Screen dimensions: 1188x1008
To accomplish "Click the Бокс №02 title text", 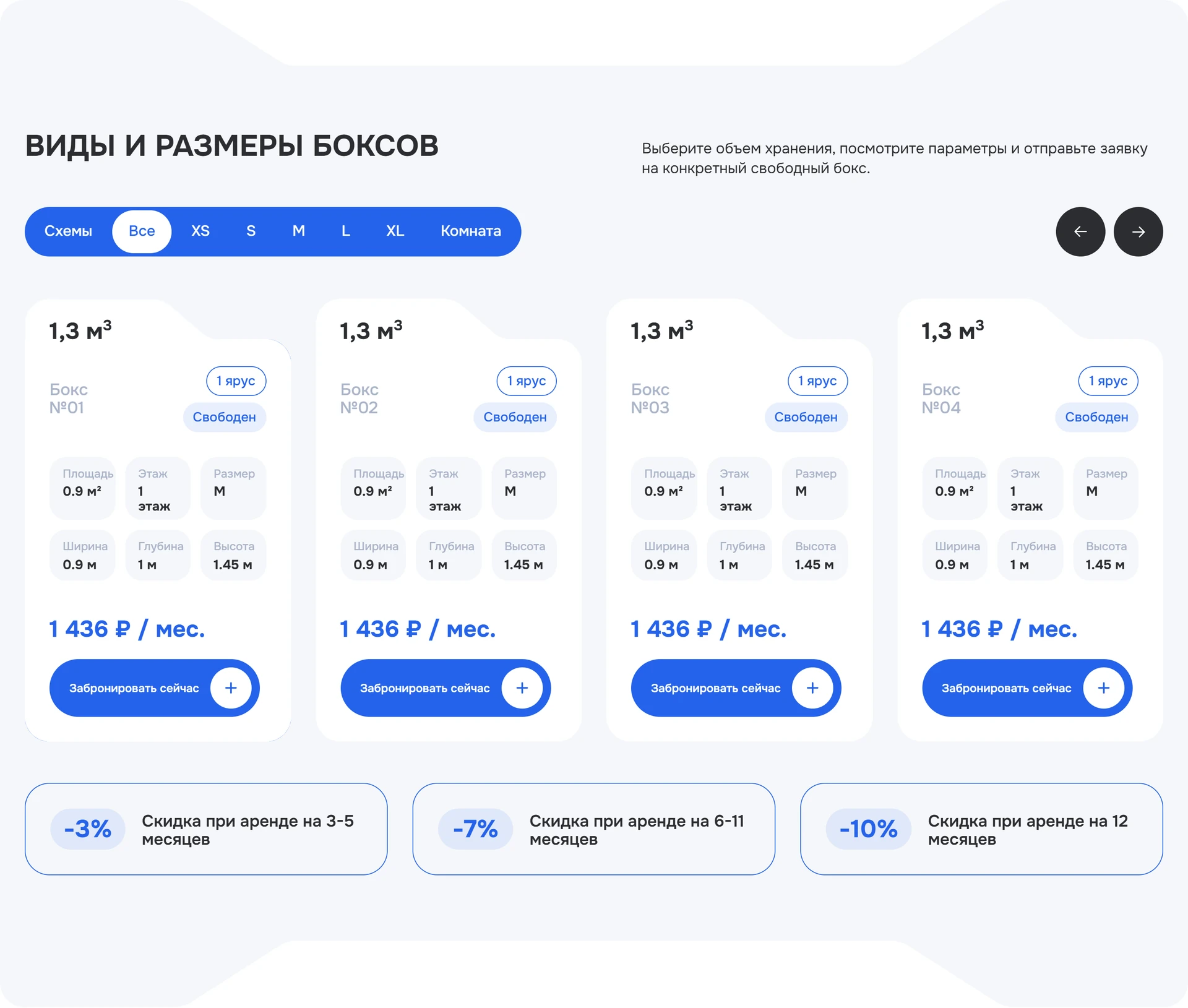I will click(359, 398).
